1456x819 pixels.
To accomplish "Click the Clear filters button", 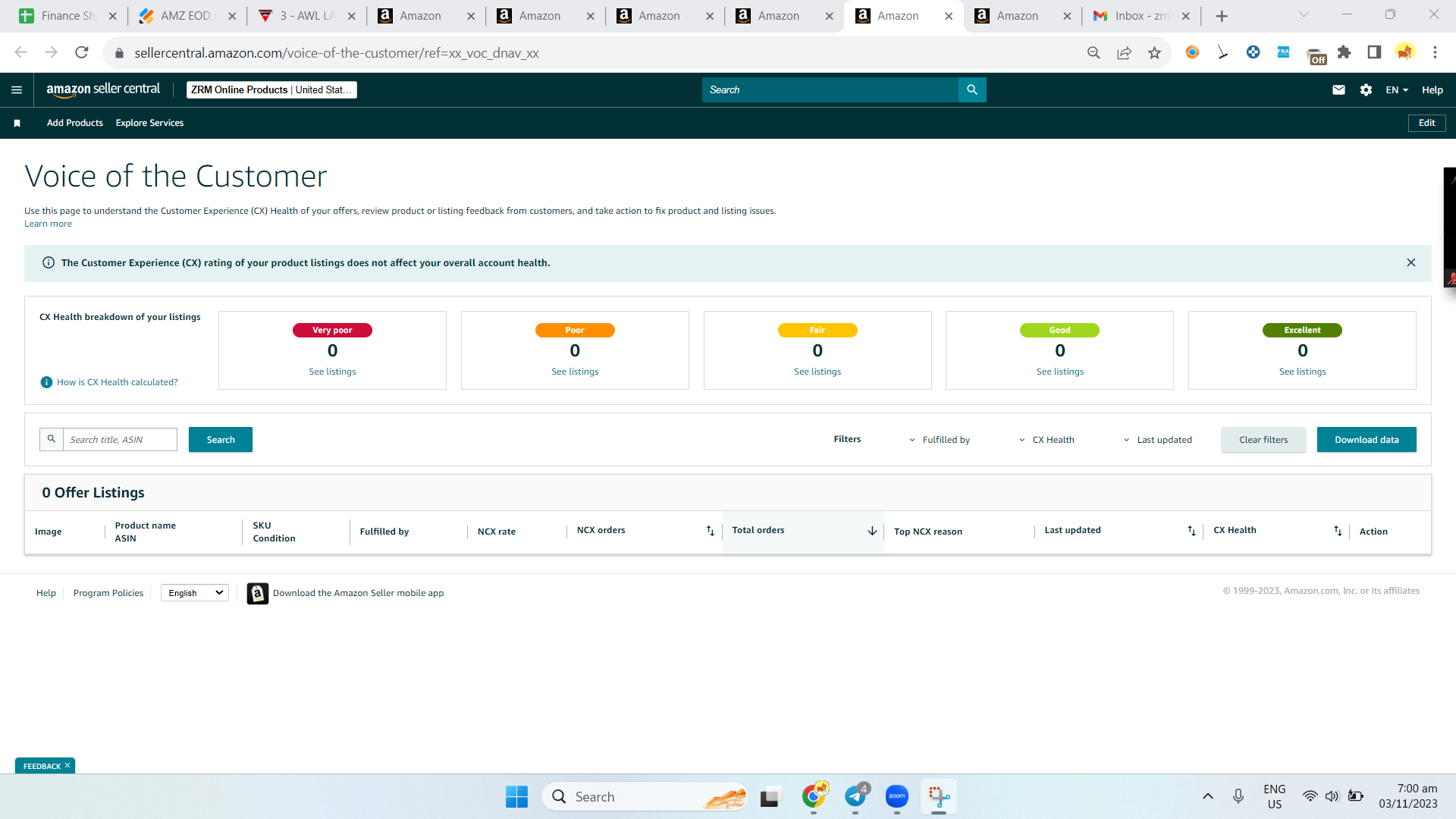I will 1263,440.
